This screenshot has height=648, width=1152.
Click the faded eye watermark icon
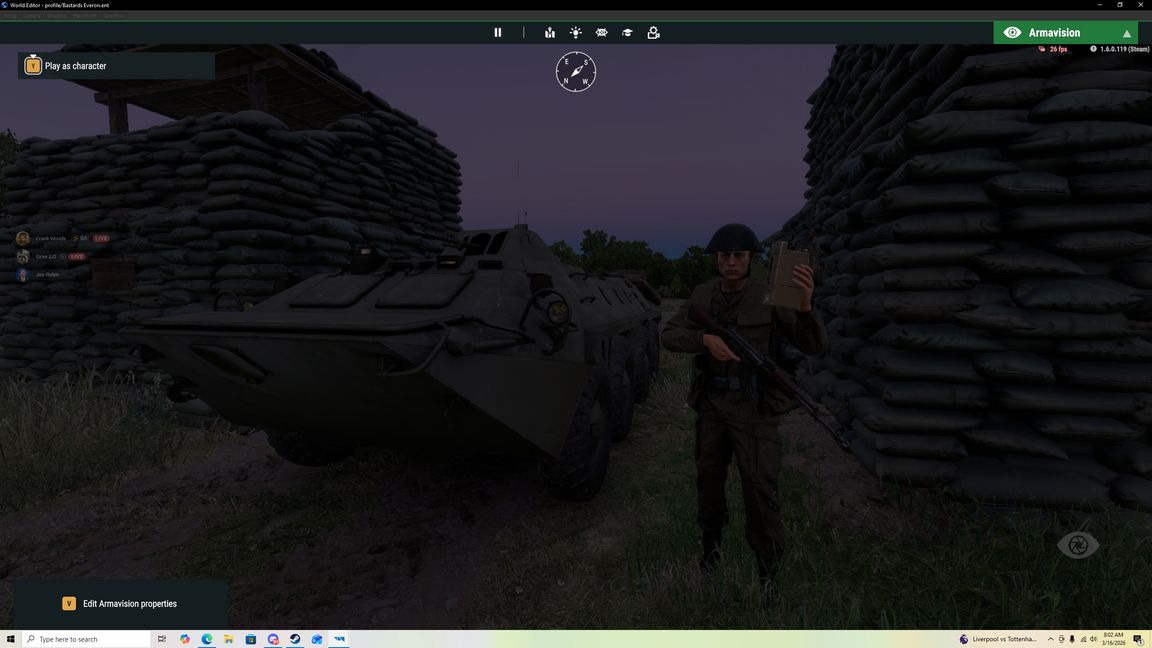pos(1078,545)
